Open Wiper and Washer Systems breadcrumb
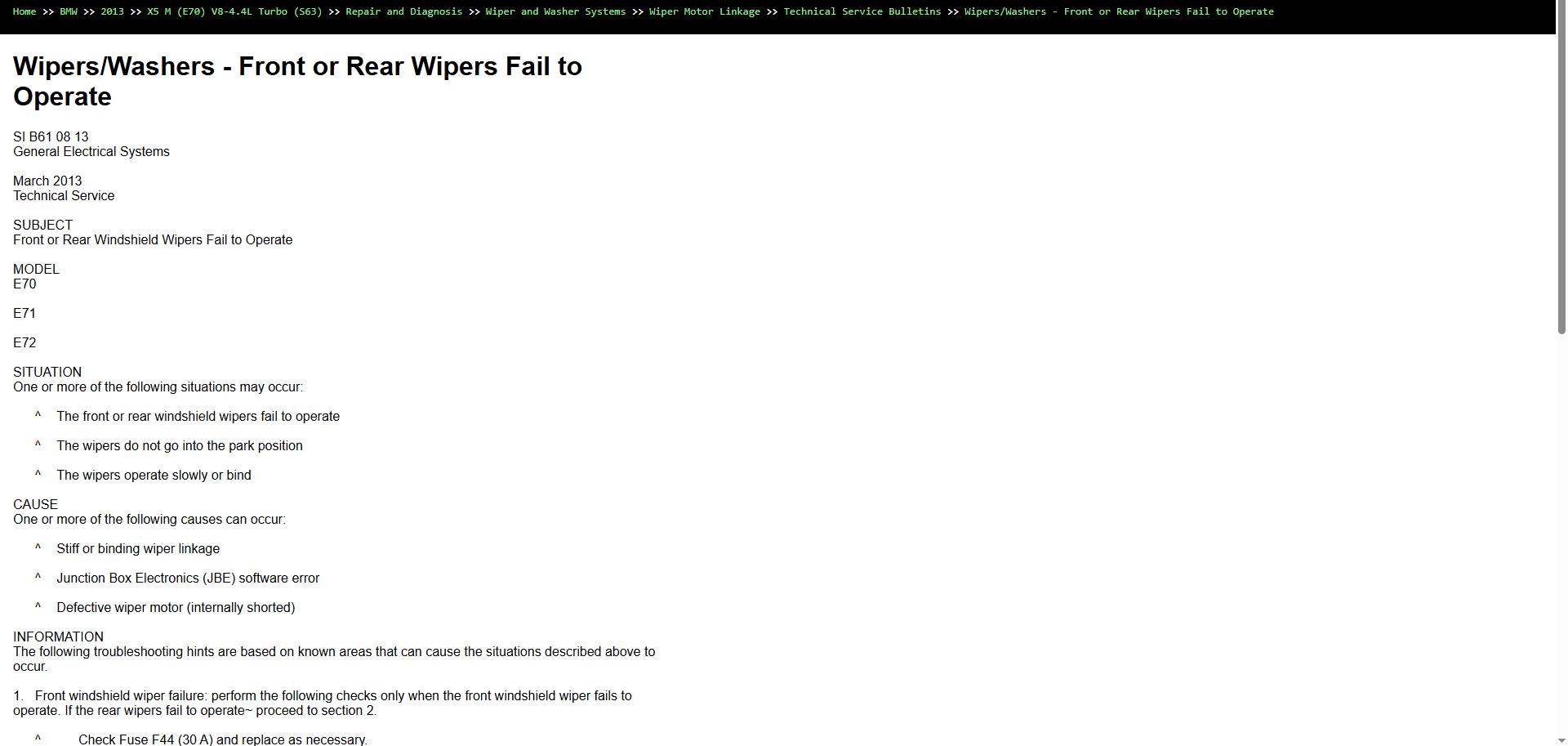 point(555,11)
